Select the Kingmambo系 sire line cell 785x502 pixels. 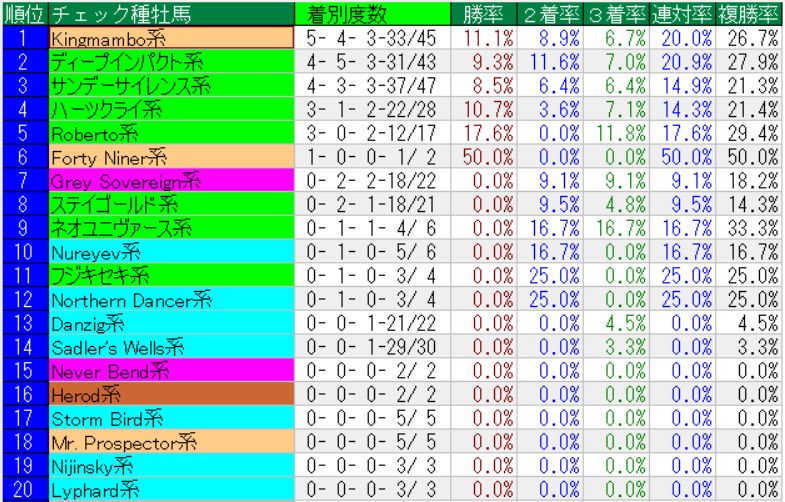(171, 38)
